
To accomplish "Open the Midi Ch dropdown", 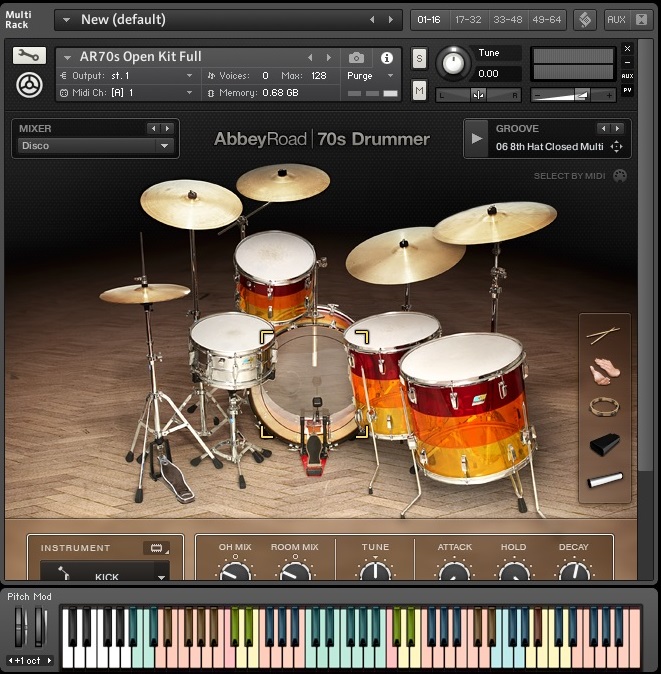I will (189, 92).
